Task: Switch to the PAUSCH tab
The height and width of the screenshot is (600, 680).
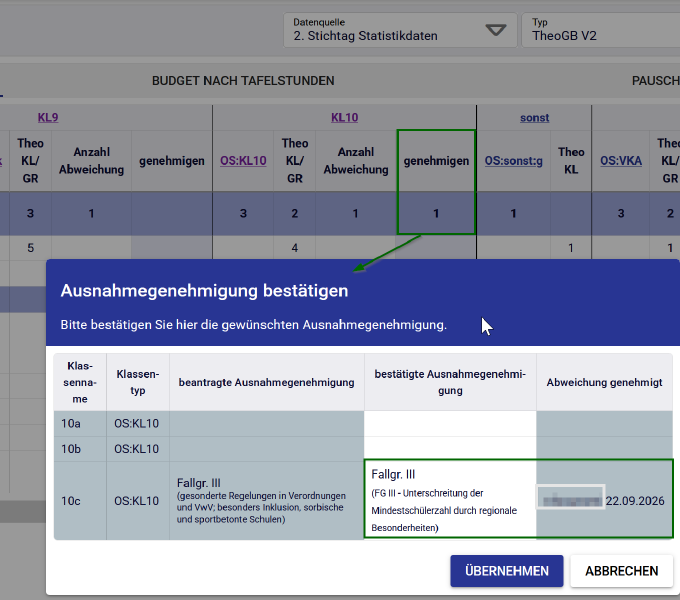Action: pos(655,81)
